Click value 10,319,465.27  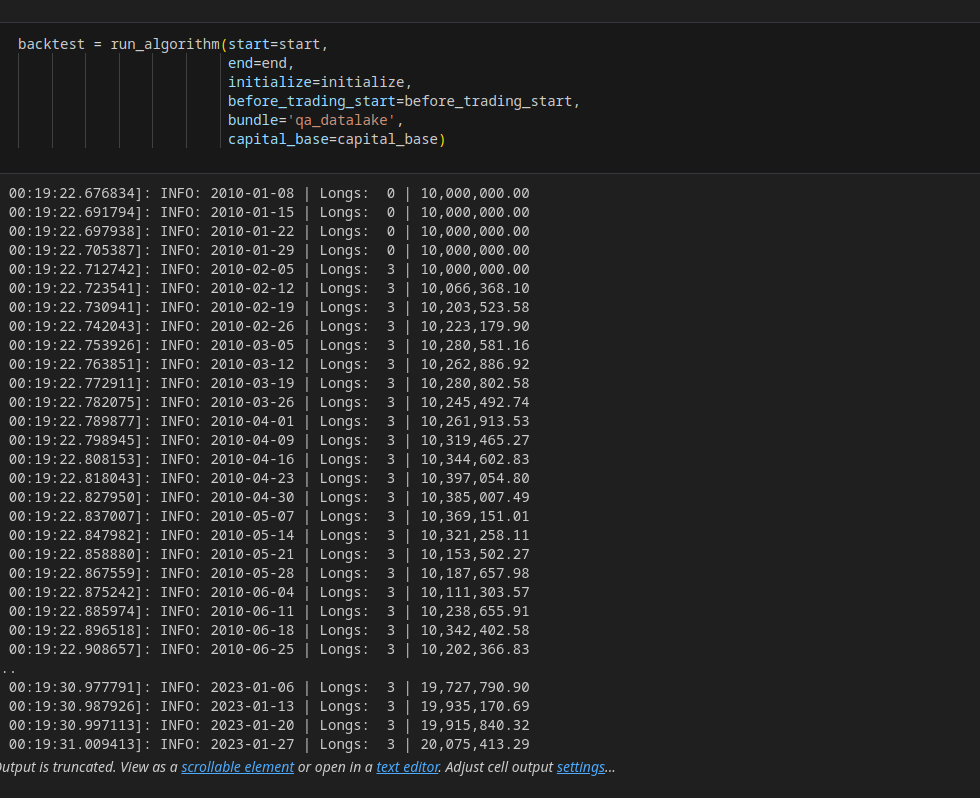(x=475, y=441)
